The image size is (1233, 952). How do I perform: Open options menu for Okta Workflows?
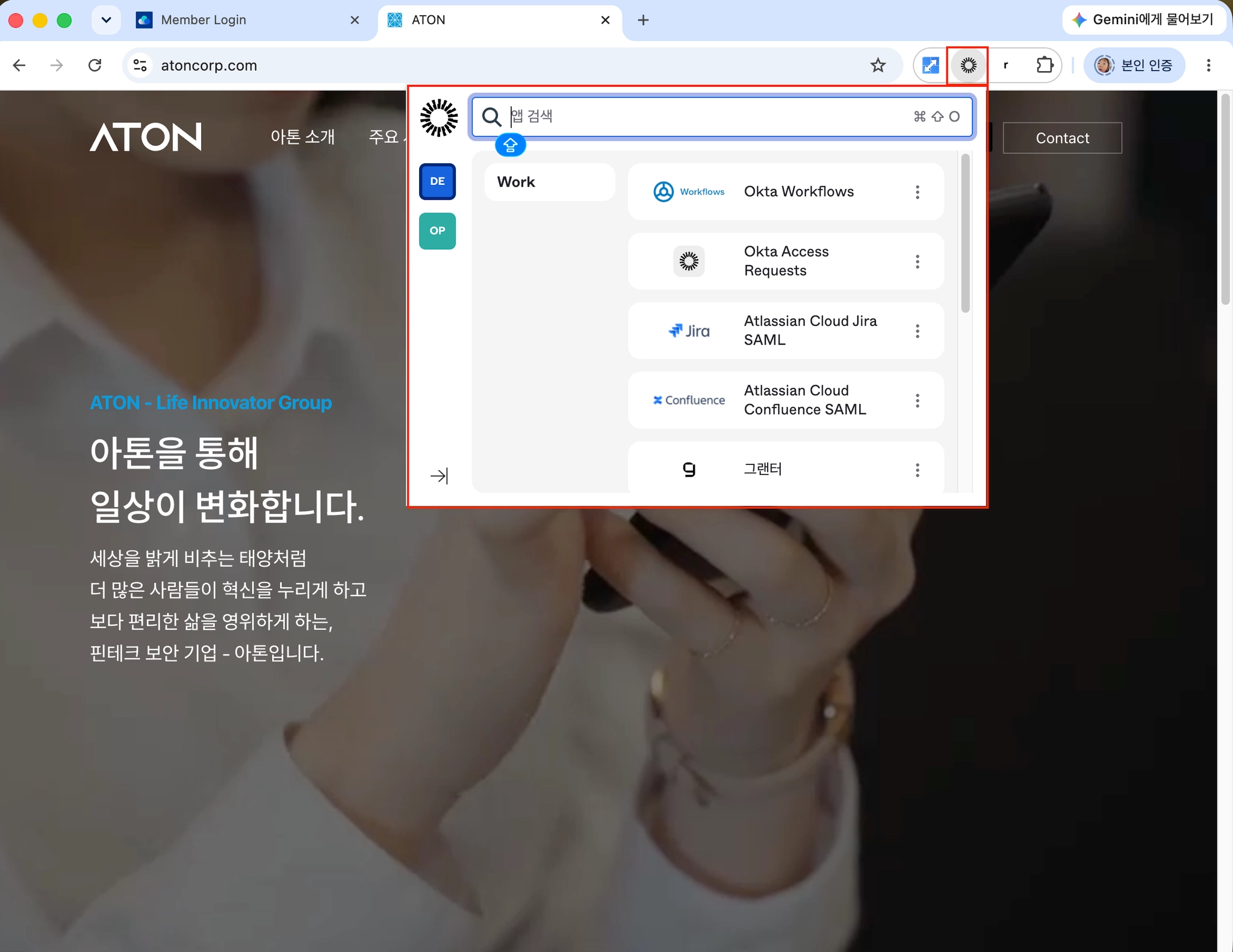[918, 192]
